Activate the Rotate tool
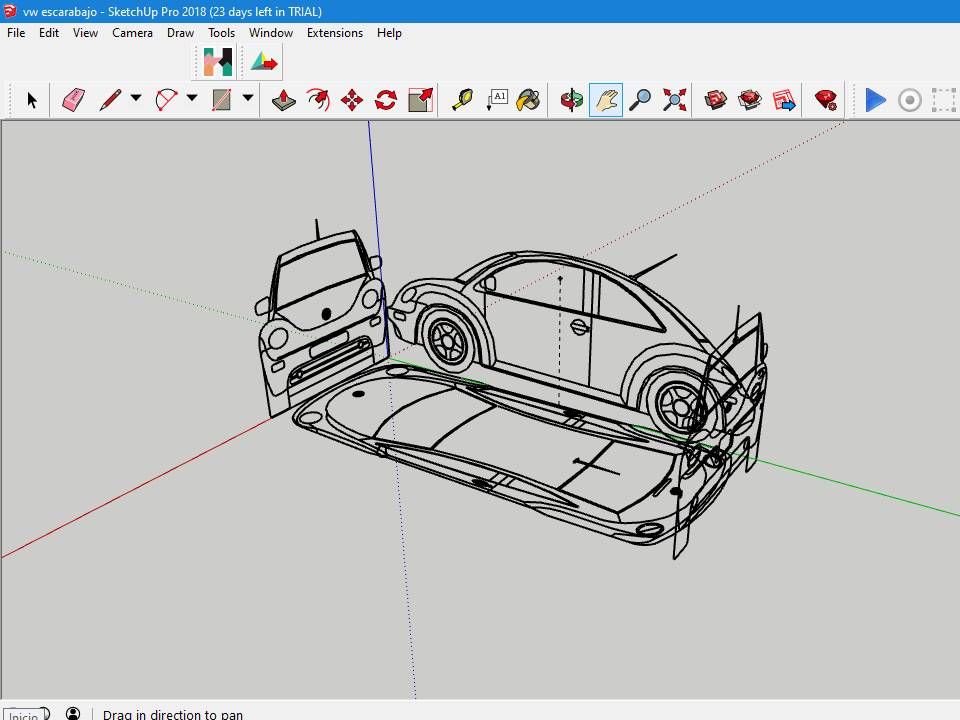Viewport: 960px width, 720px height. pyautogui.click(x=386, y=100)
